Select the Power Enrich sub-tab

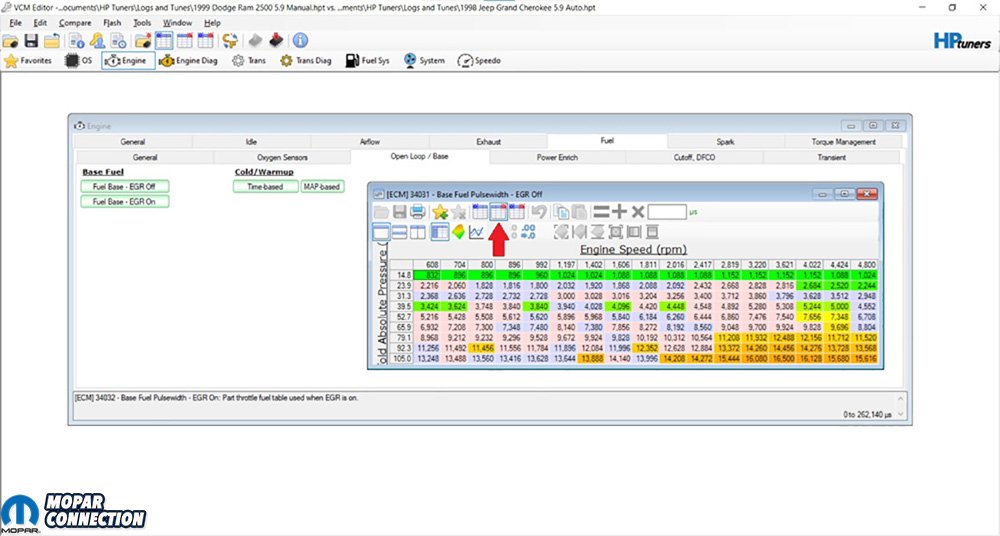pyautogui.click(x=557, y=157)
